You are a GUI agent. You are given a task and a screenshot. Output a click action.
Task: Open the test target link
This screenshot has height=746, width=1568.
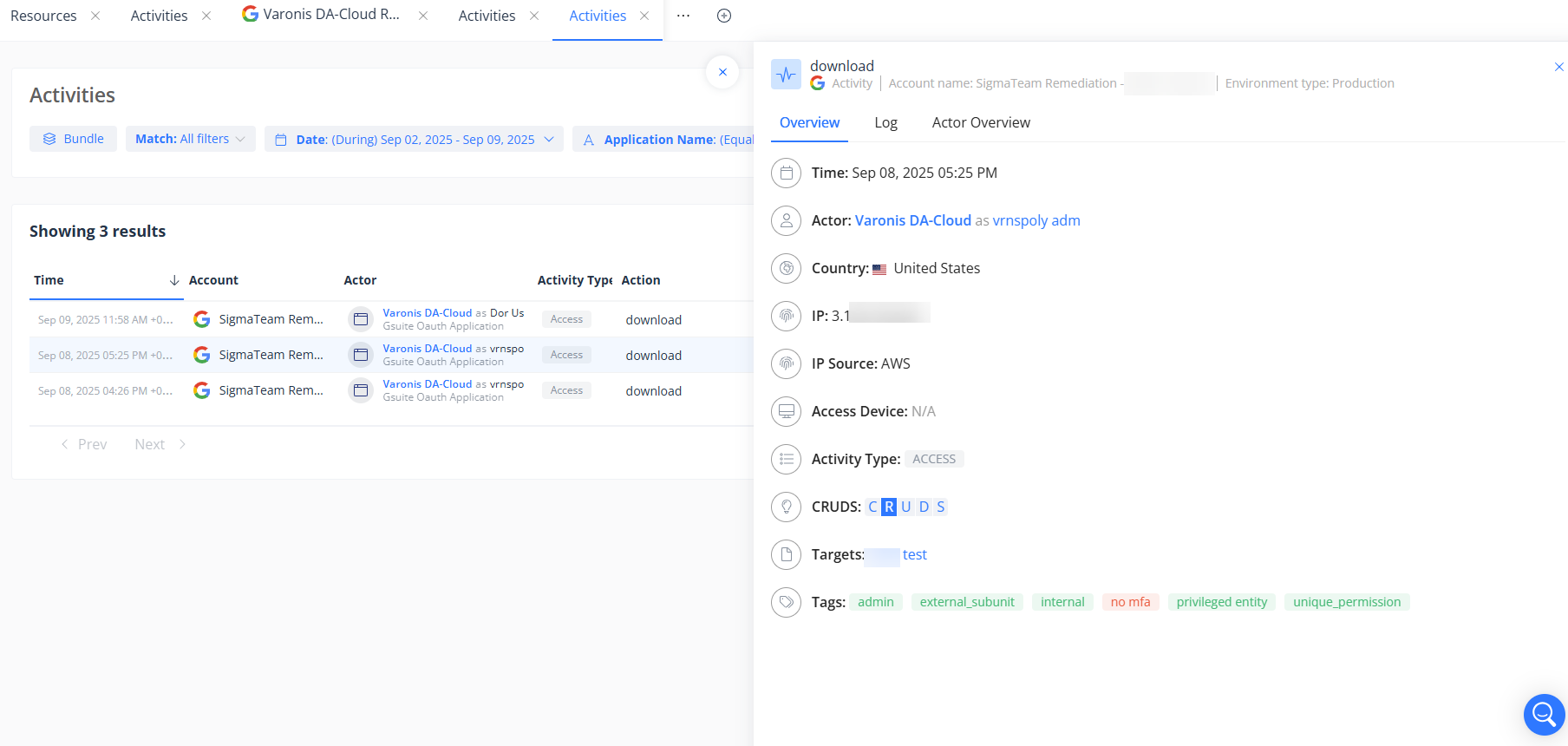914,554
